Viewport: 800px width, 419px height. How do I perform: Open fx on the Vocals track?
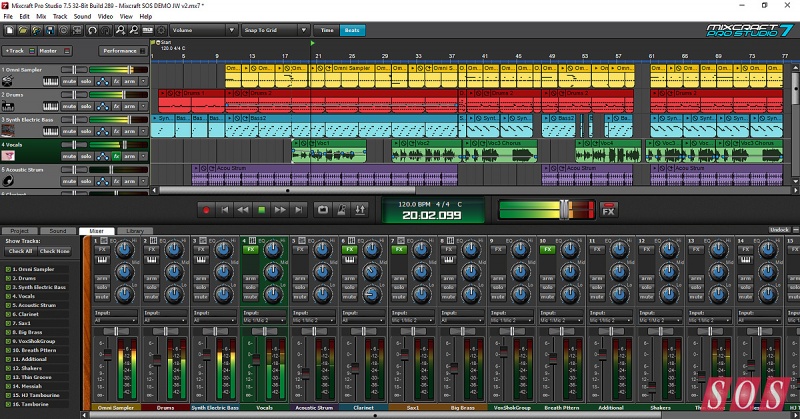click(x=116, y=156)
